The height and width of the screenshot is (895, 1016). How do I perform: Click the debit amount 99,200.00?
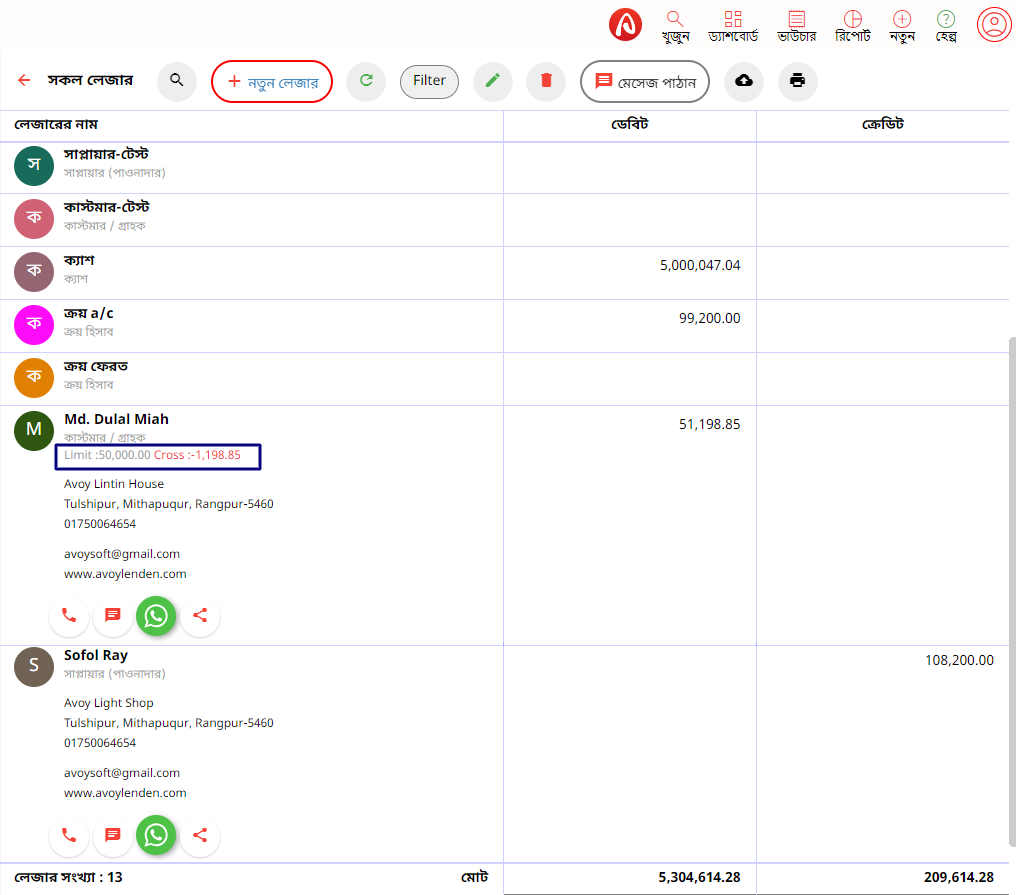pos(710,319)
